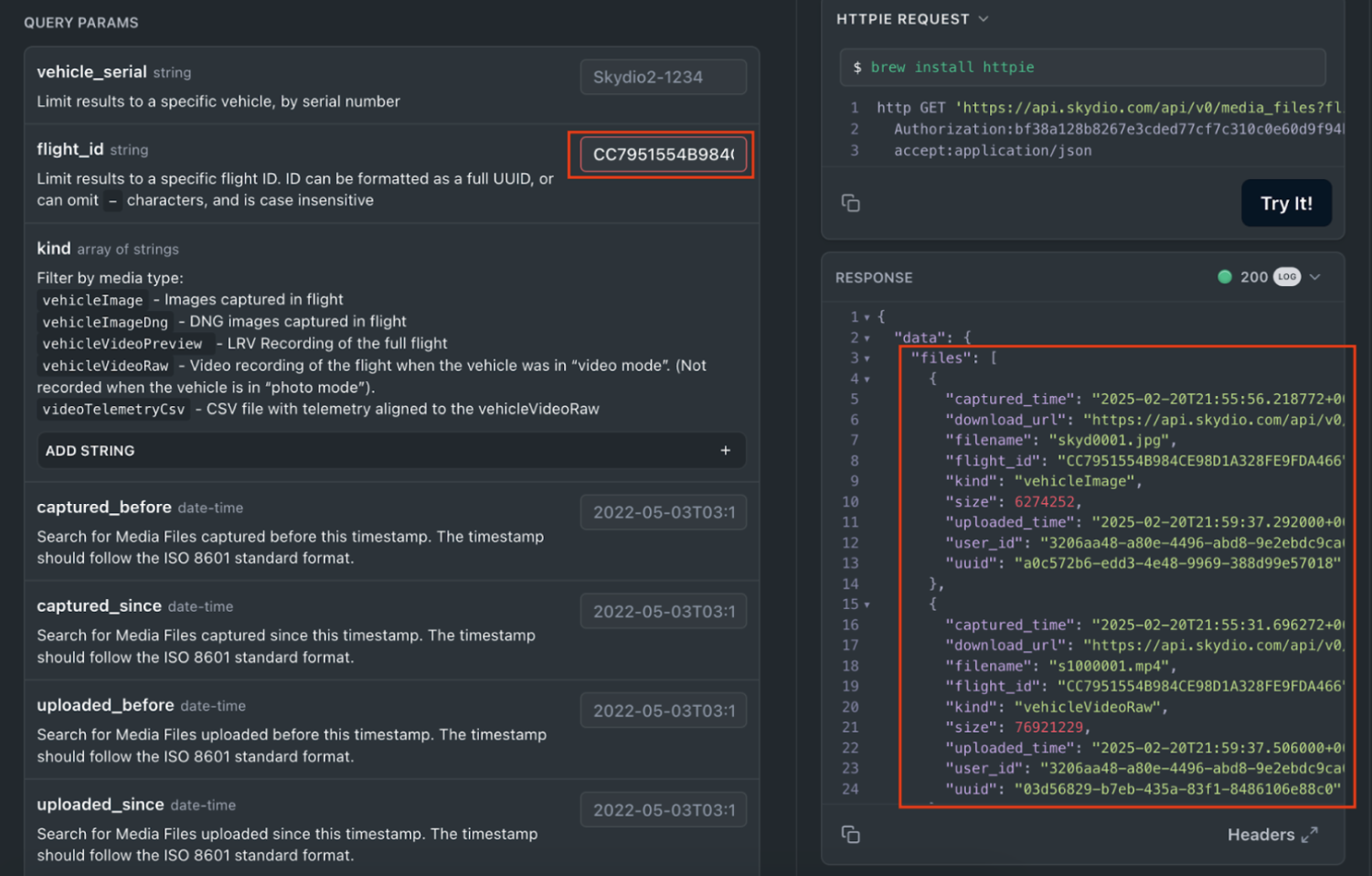Click the flight_id input field
The height and width of the screenshot is (876, 1372).
[663, 155]
